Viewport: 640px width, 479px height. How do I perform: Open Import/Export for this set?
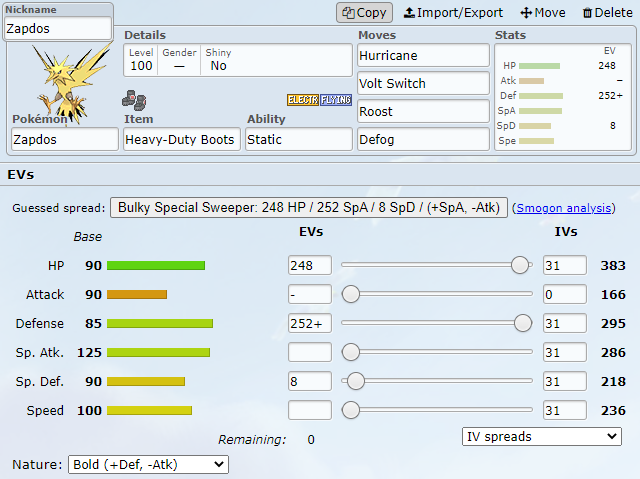pos(453,13)
